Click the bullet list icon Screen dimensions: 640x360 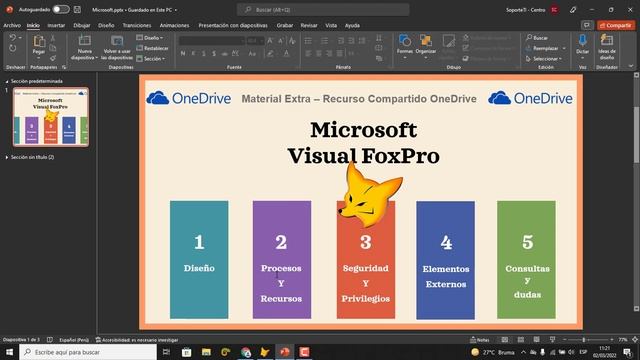(x=309, y=41)
